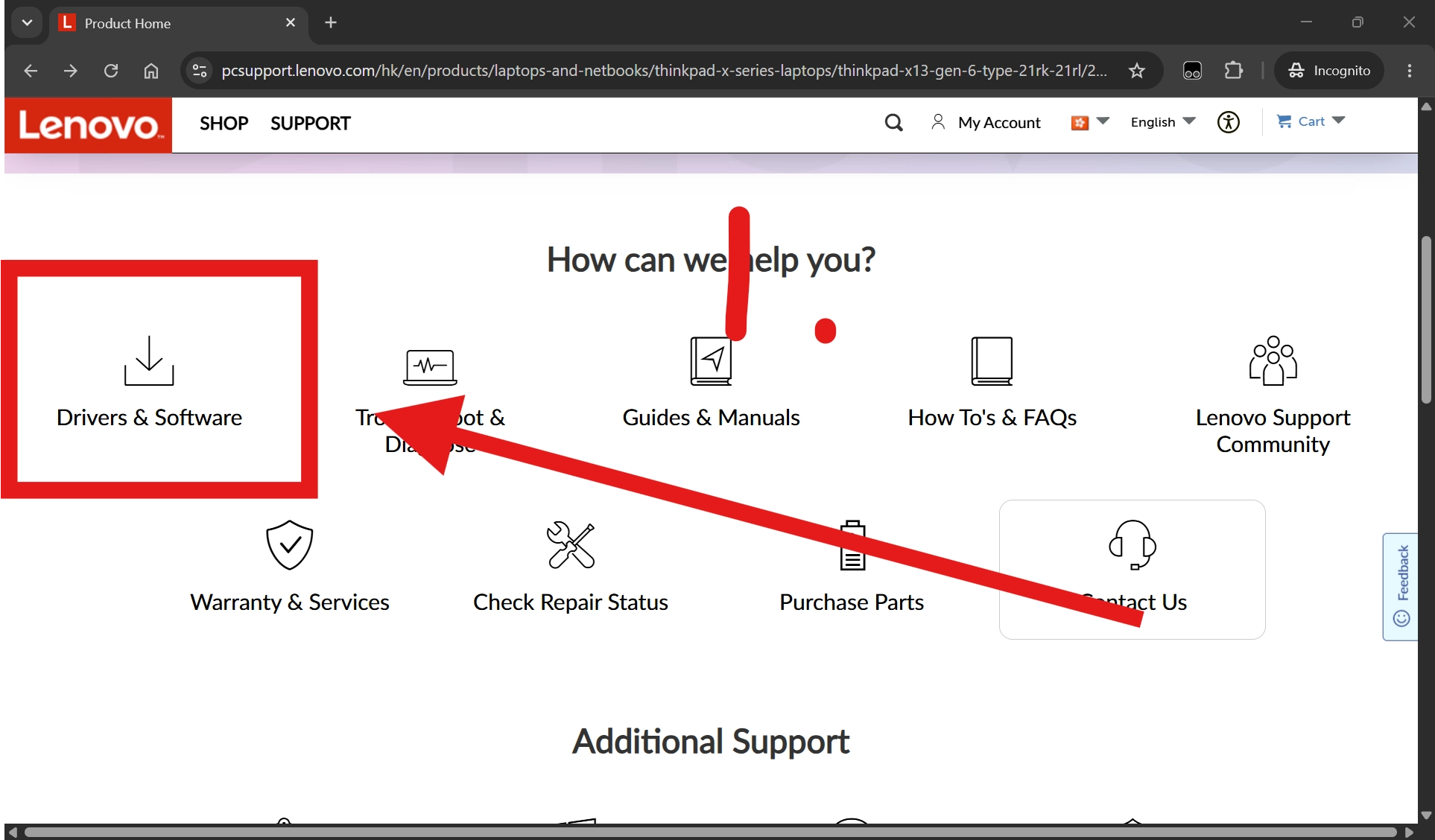Viewport: 1435px width, 840px height.
Task: Open the site search magnifier icon
Action: (x=893, y=123)
